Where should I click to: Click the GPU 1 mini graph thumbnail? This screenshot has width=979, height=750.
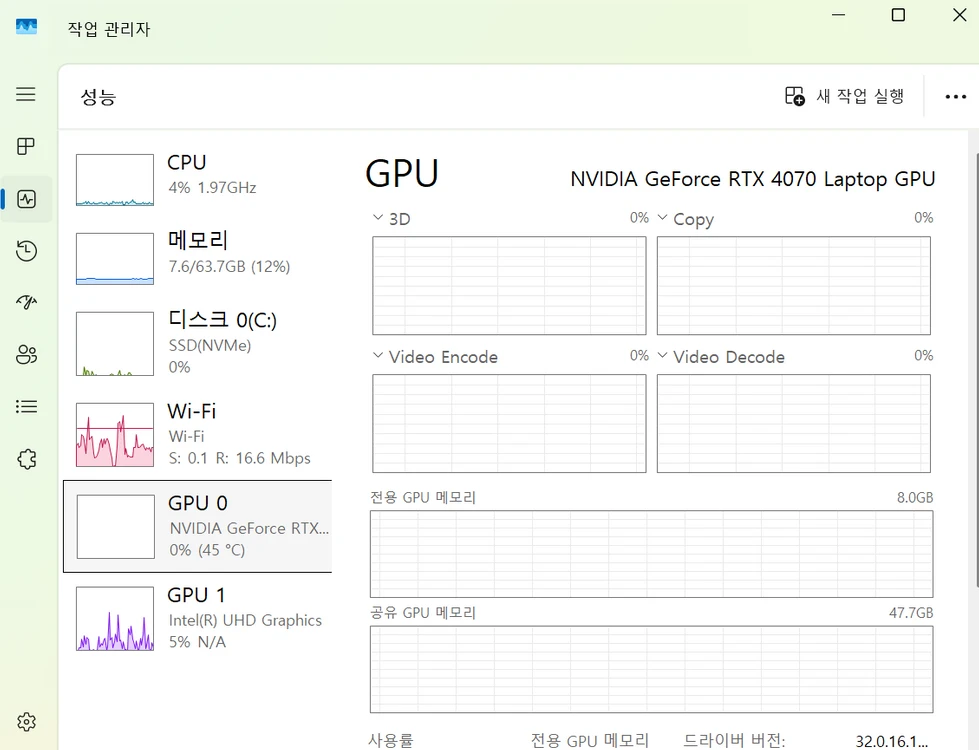tap(115, 618)
